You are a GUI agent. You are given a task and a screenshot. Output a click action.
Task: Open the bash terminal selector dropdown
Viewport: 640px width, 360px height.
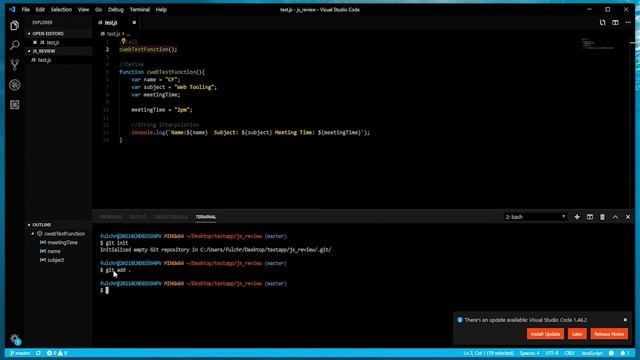point(535,217)
